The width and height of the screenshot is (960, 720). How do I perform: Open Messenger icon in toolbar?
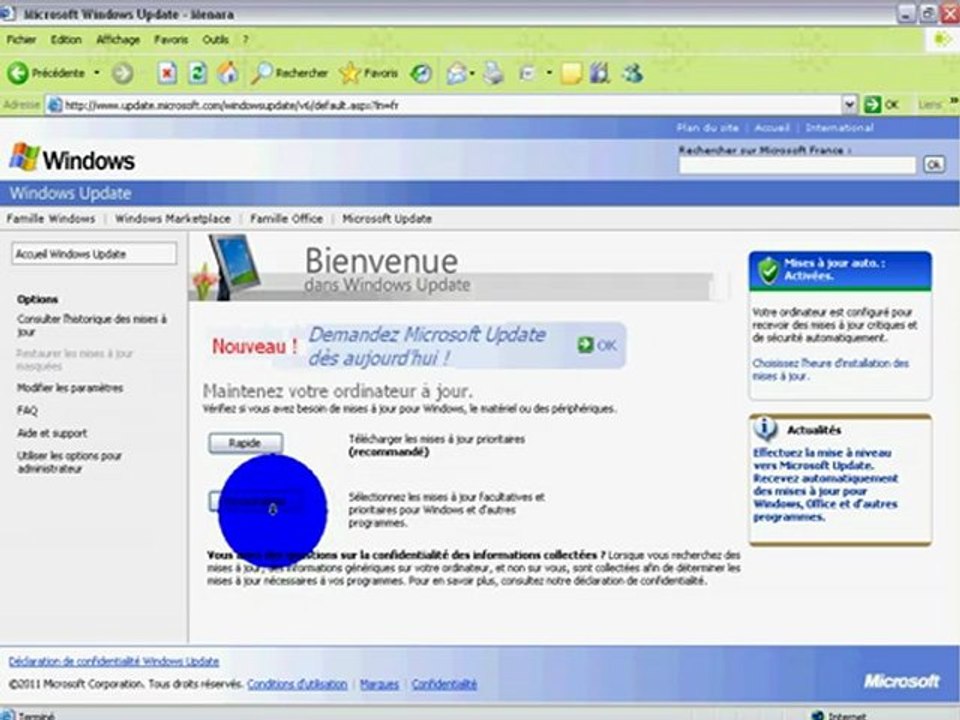632,73
